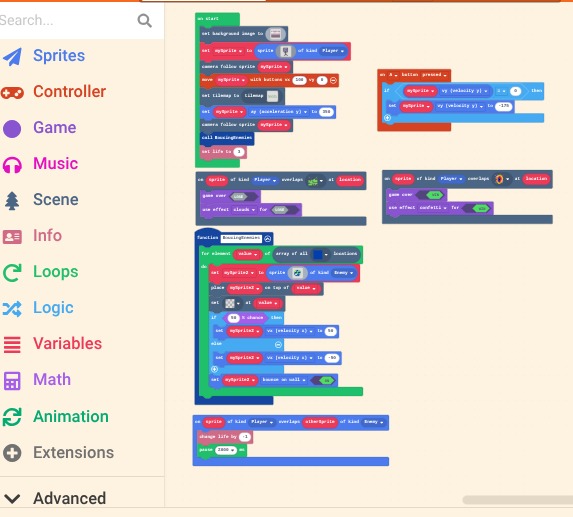Click the otherSprite variable pill
The image size is (573, 517).
pyautogui.click(x=319, y=422)
